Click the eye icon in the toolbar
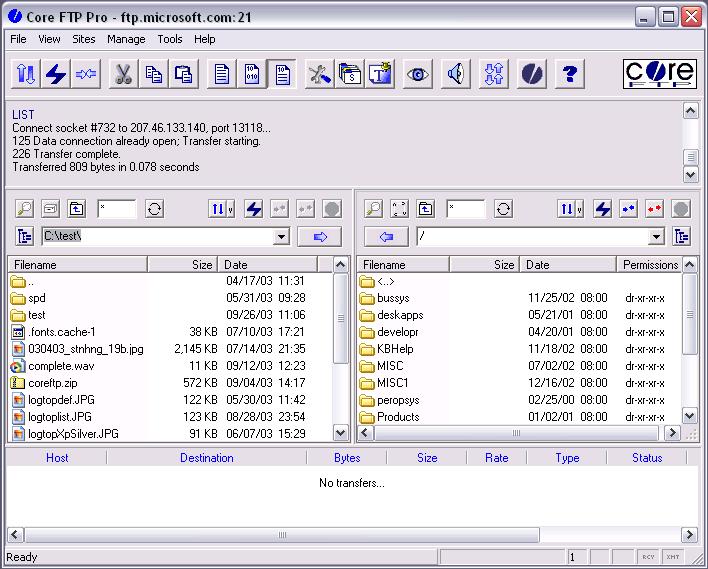Viewport: 708px width, 569px height. (418, 74)
